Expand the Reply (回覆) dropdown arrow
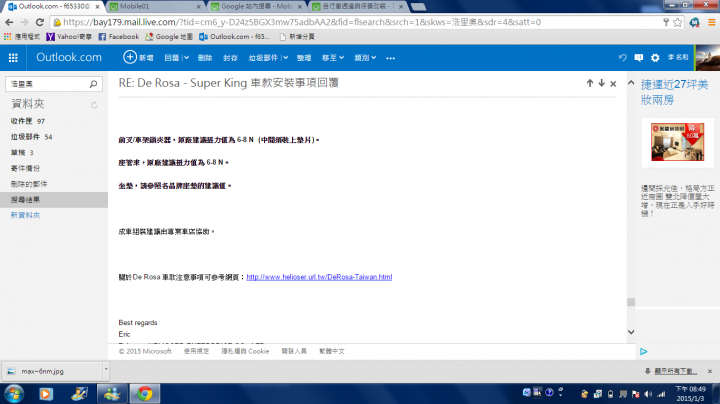720x404 pixels. tap(186, 58)
